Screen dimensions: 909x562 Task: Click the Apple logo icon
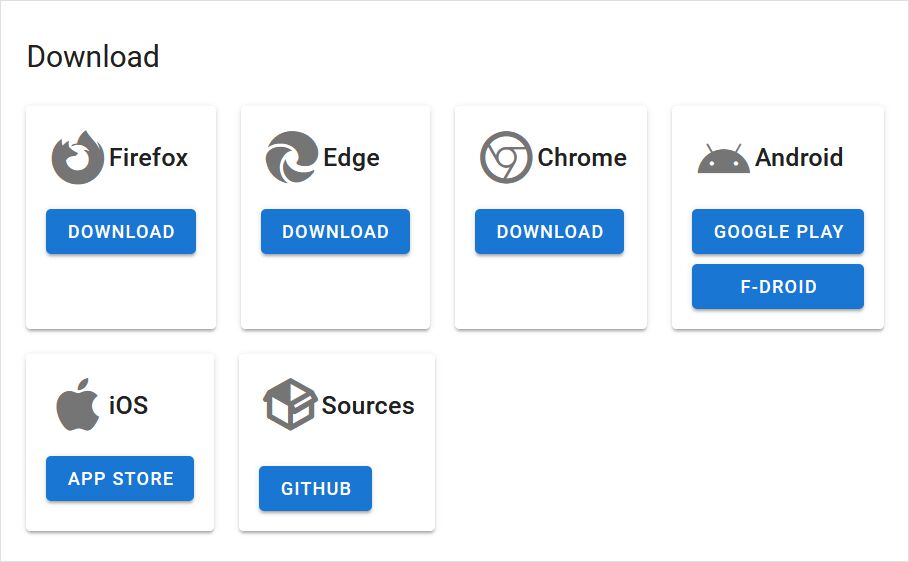(77, 405)
